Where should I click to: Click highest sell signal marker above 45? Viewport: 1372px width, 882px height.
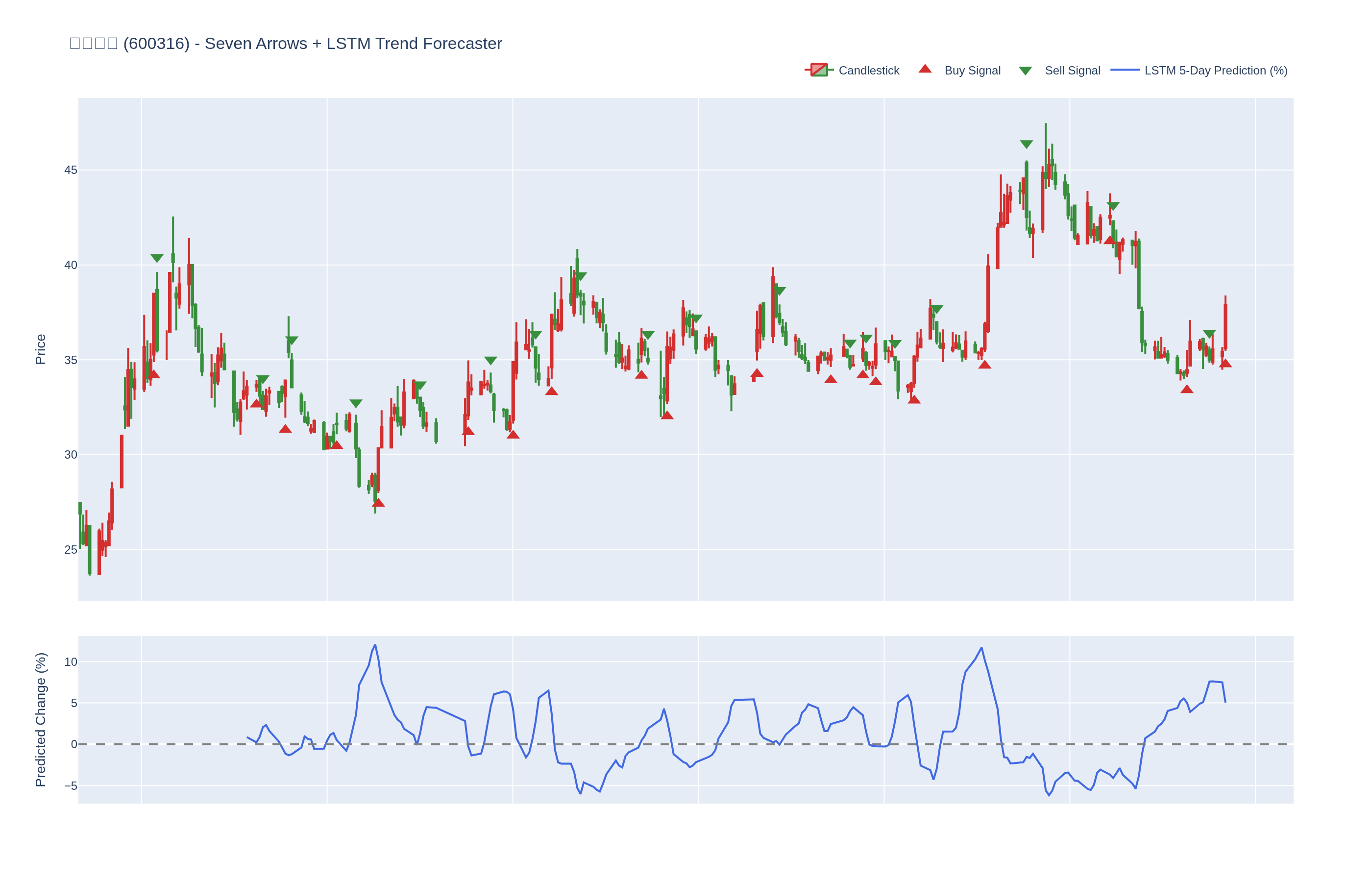pos(1026,145)
